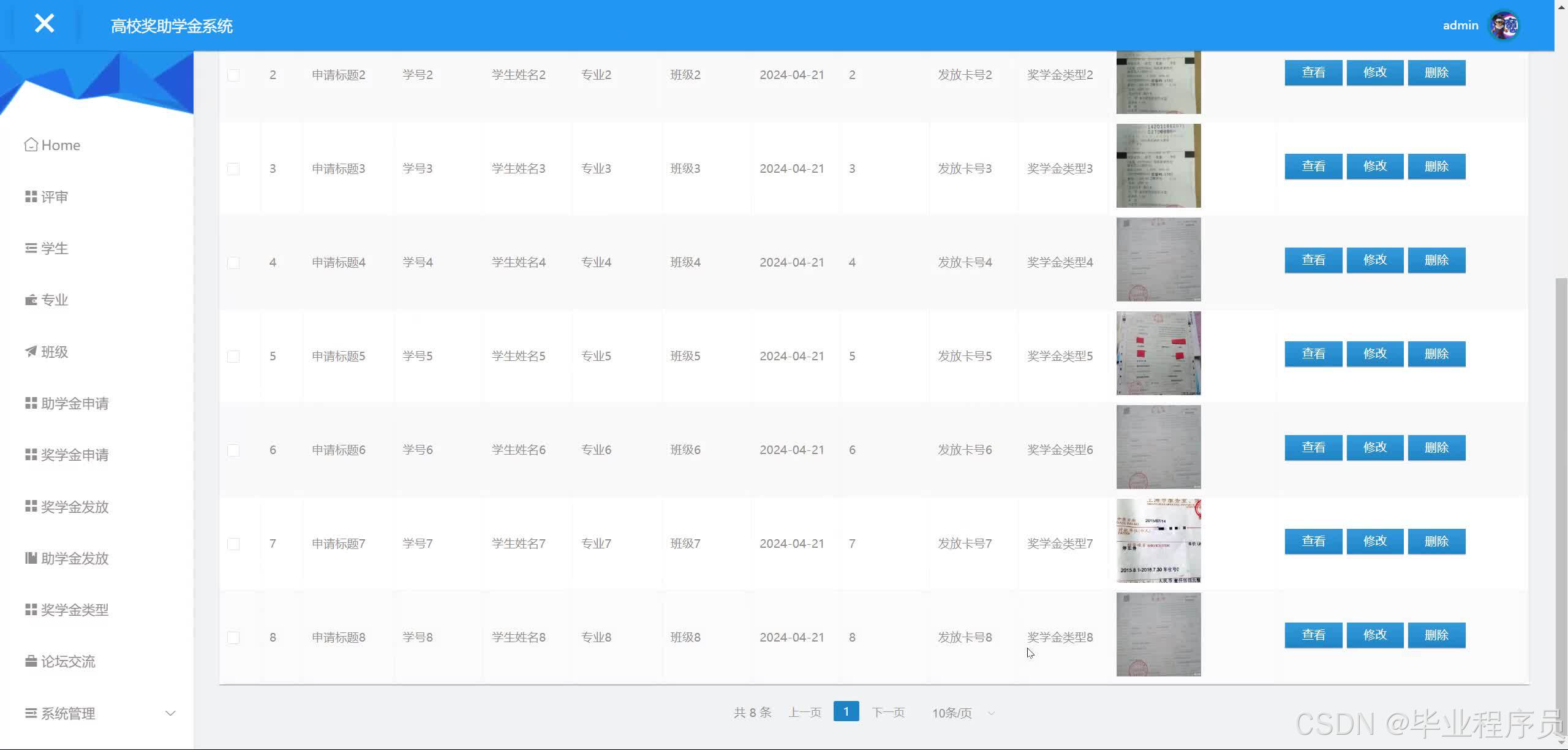Click the paper plane icon beside 班级
The height and width of the screenshot is (750, 1568).
[x=31, y=351]
